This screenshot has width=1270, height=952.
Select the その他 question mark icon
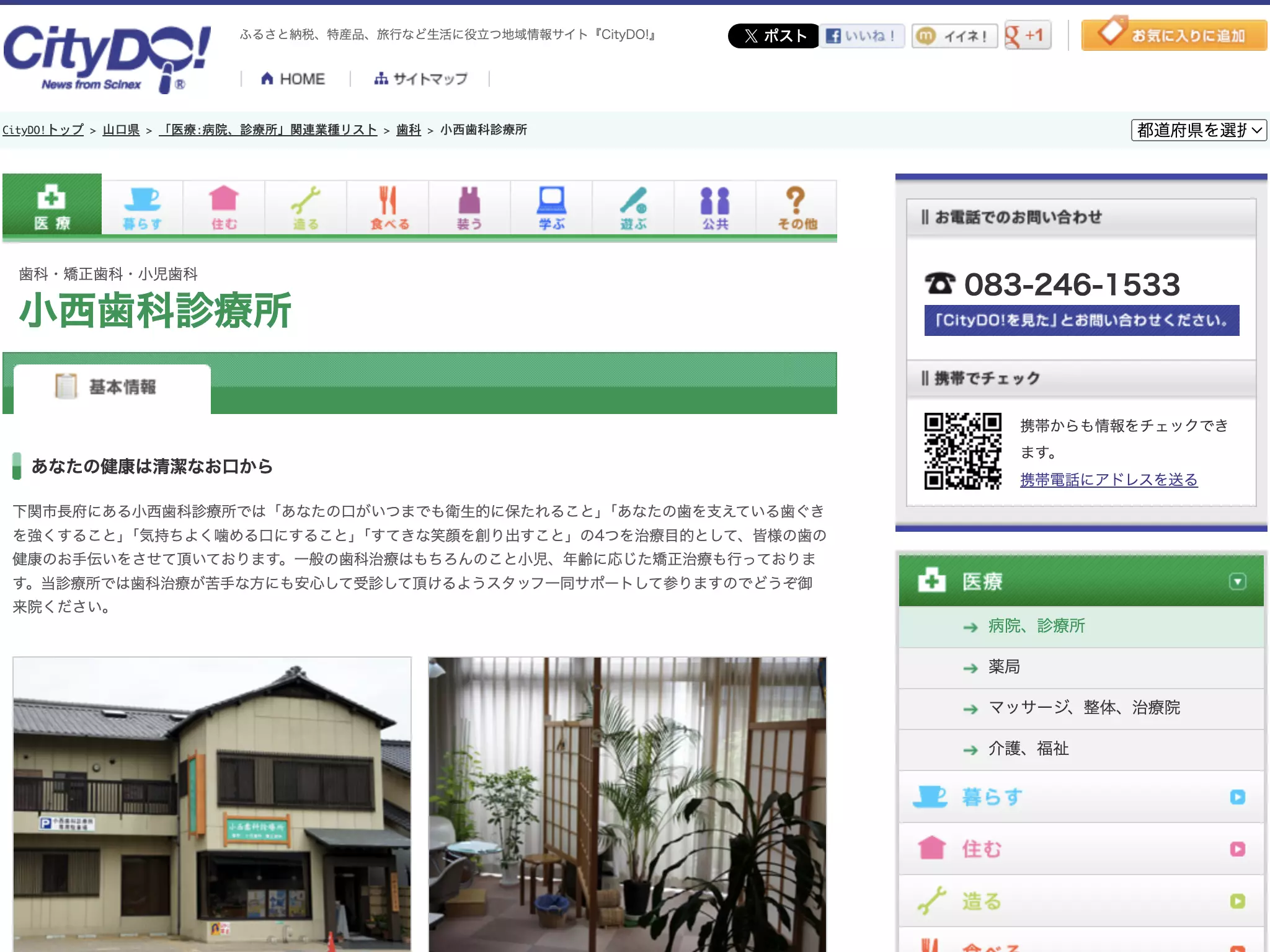click(x=797, y=208)
